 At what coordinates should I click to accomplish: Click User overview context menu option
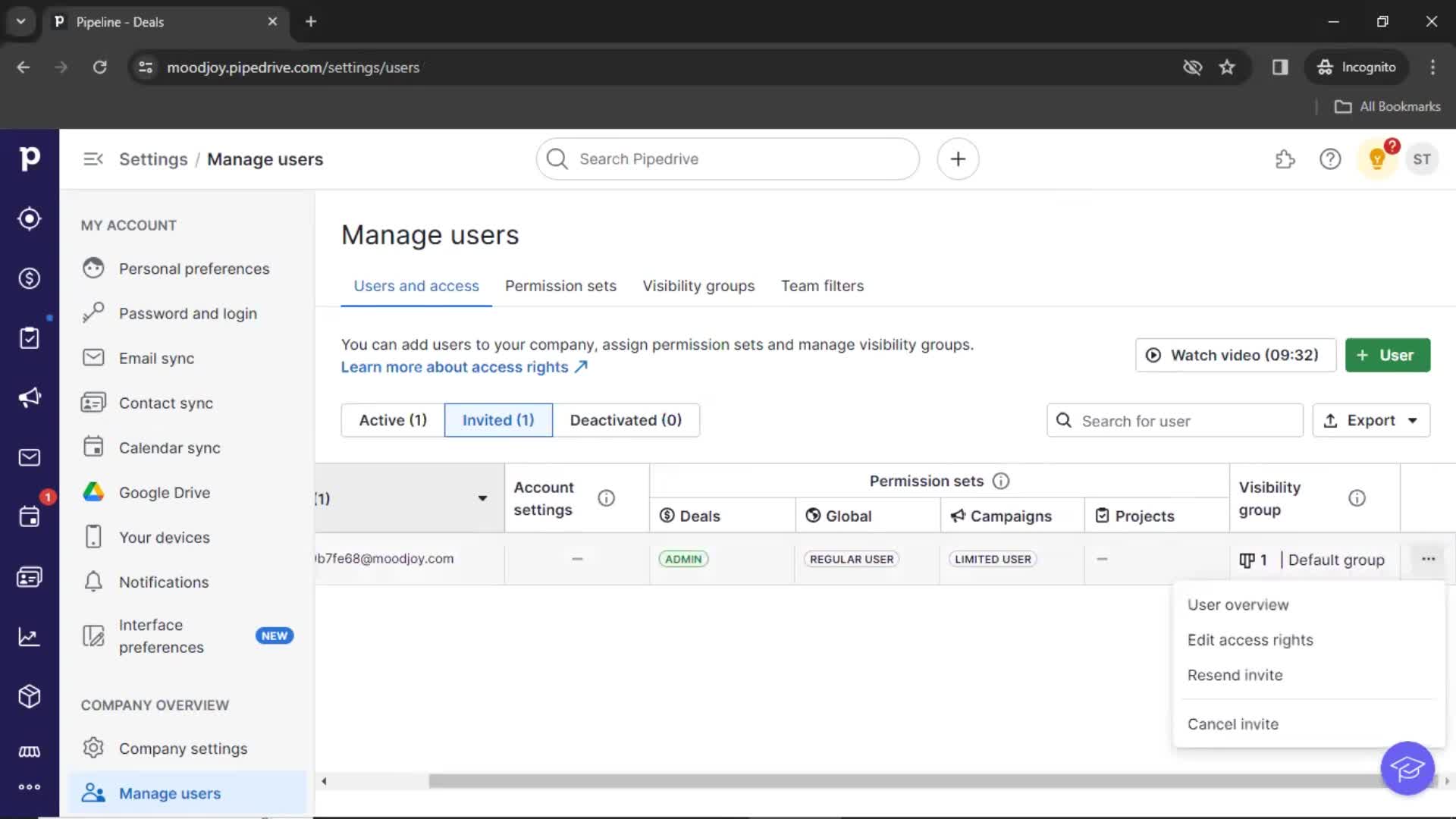1239,604
